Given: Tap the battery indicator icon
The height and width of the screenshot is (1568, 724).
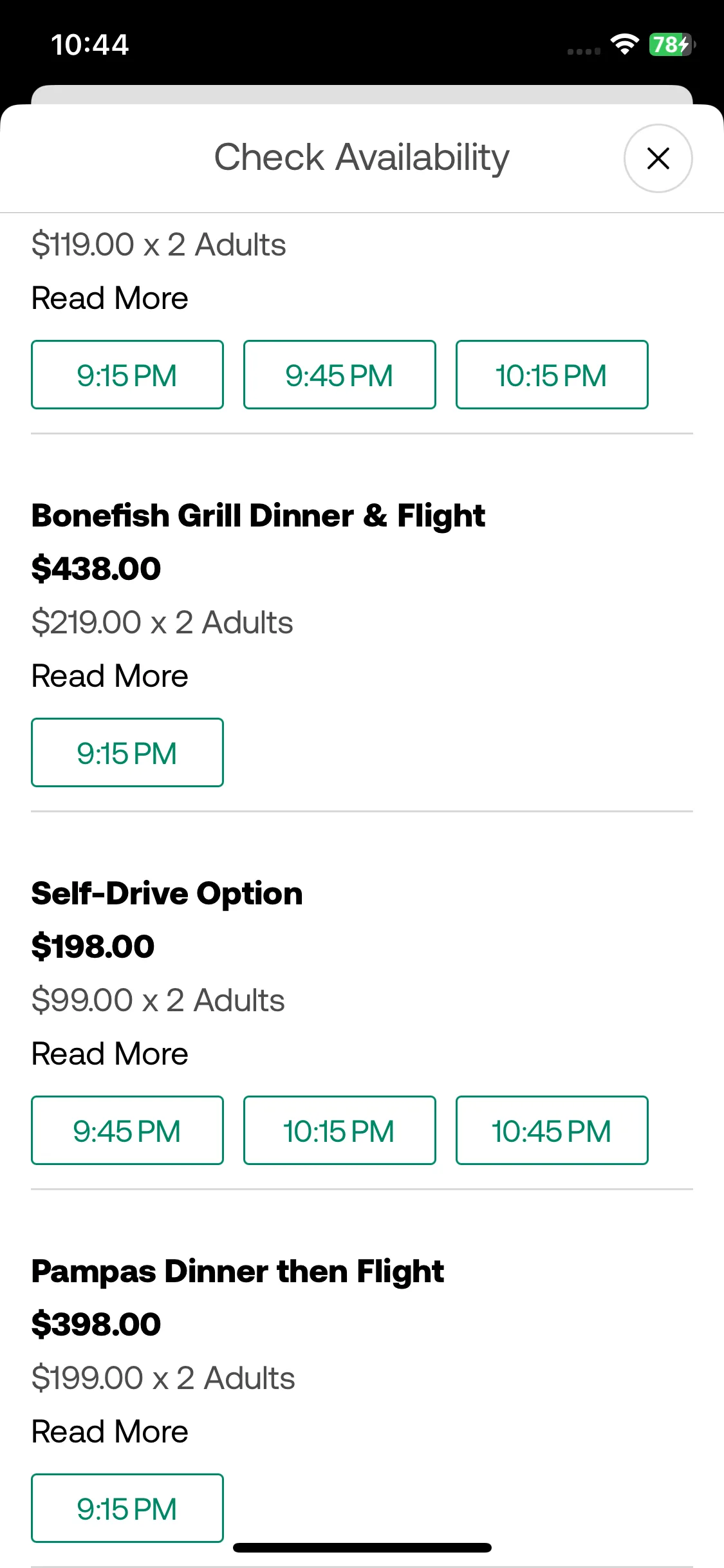Looking at the screenshot, I should [x=672, y=44].
